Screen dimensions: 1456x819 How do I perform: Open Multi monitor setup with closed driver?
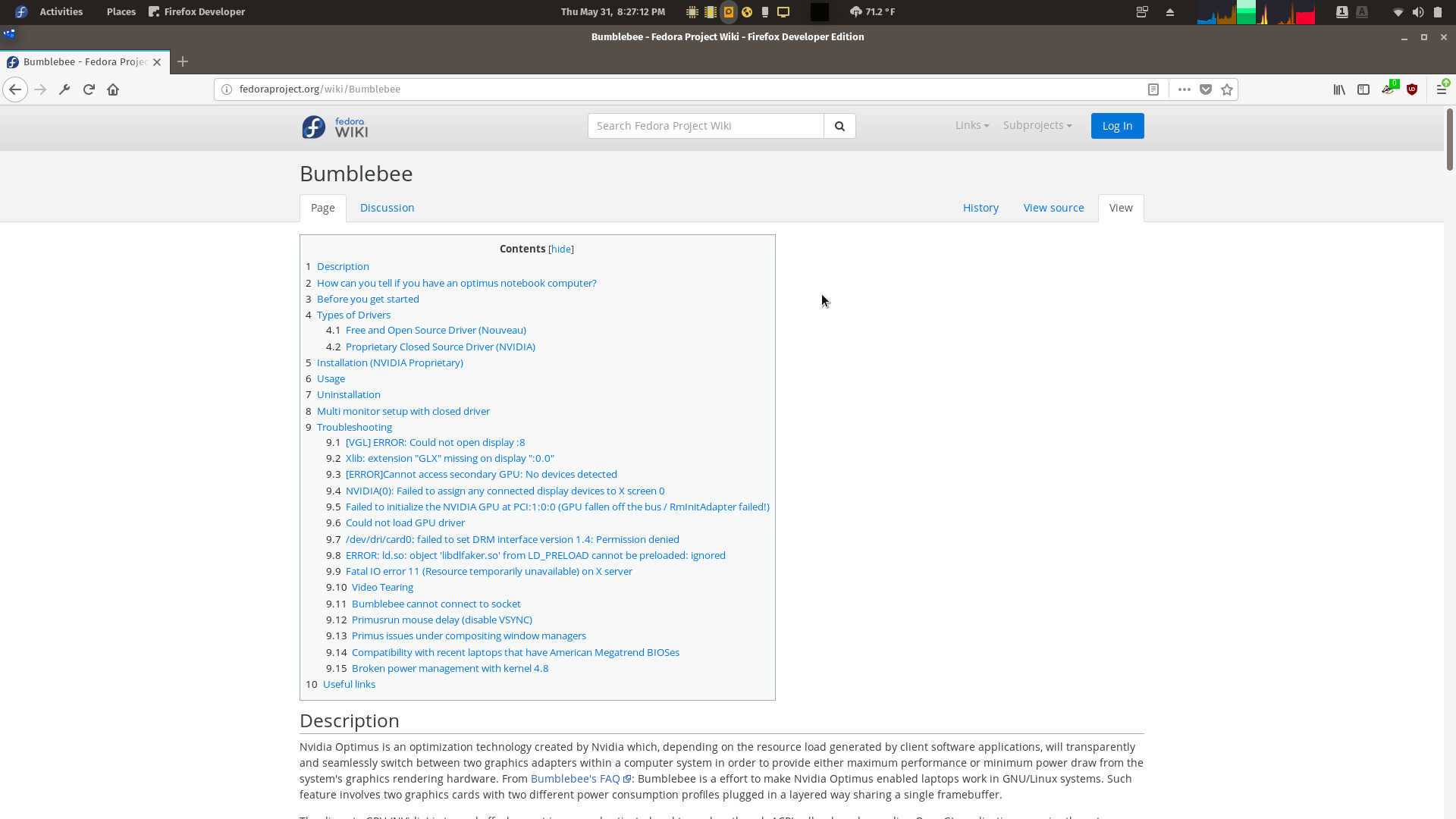click(403, 412)
